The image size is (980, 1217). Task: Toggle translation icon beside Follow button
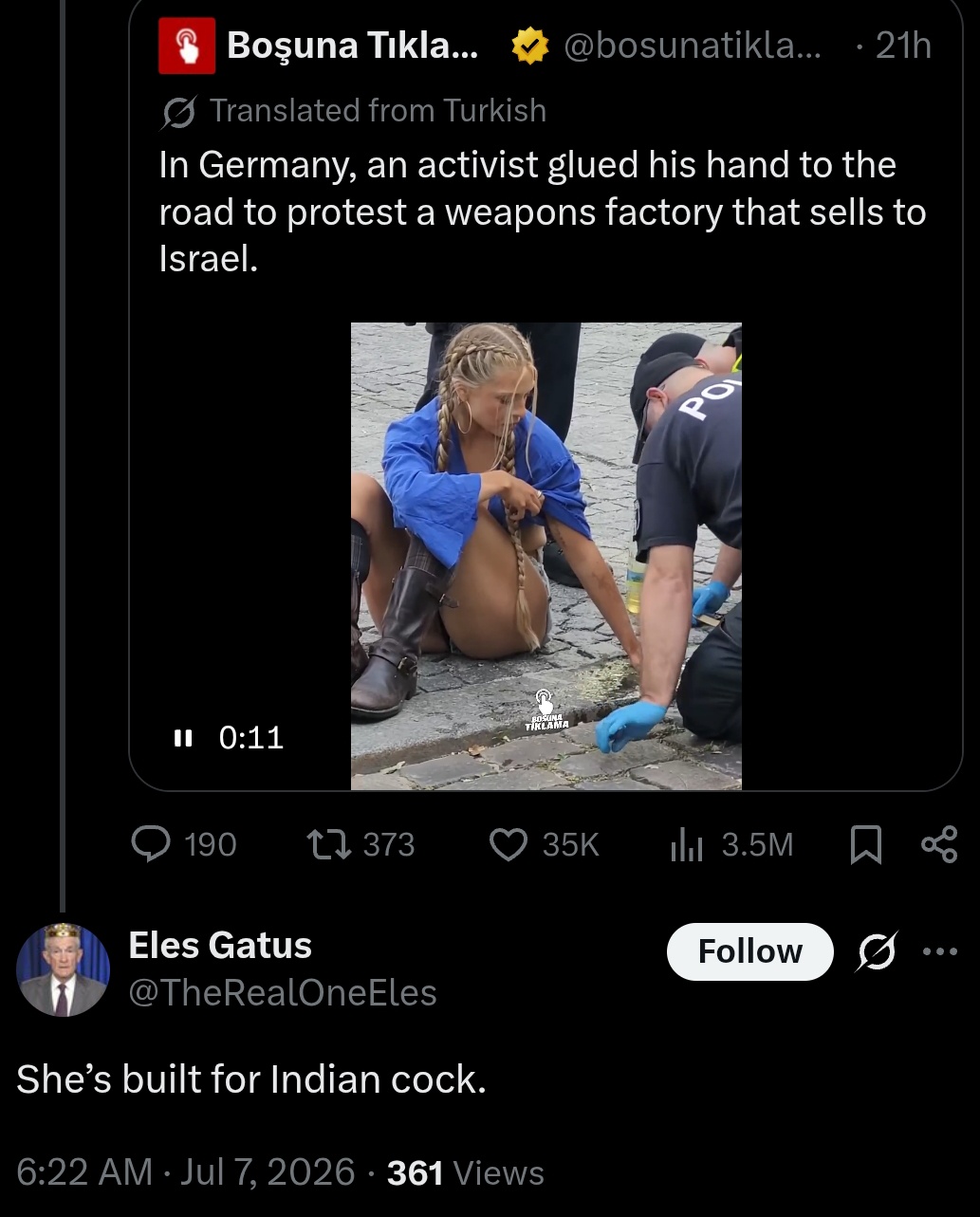click(x=876, y=951)
